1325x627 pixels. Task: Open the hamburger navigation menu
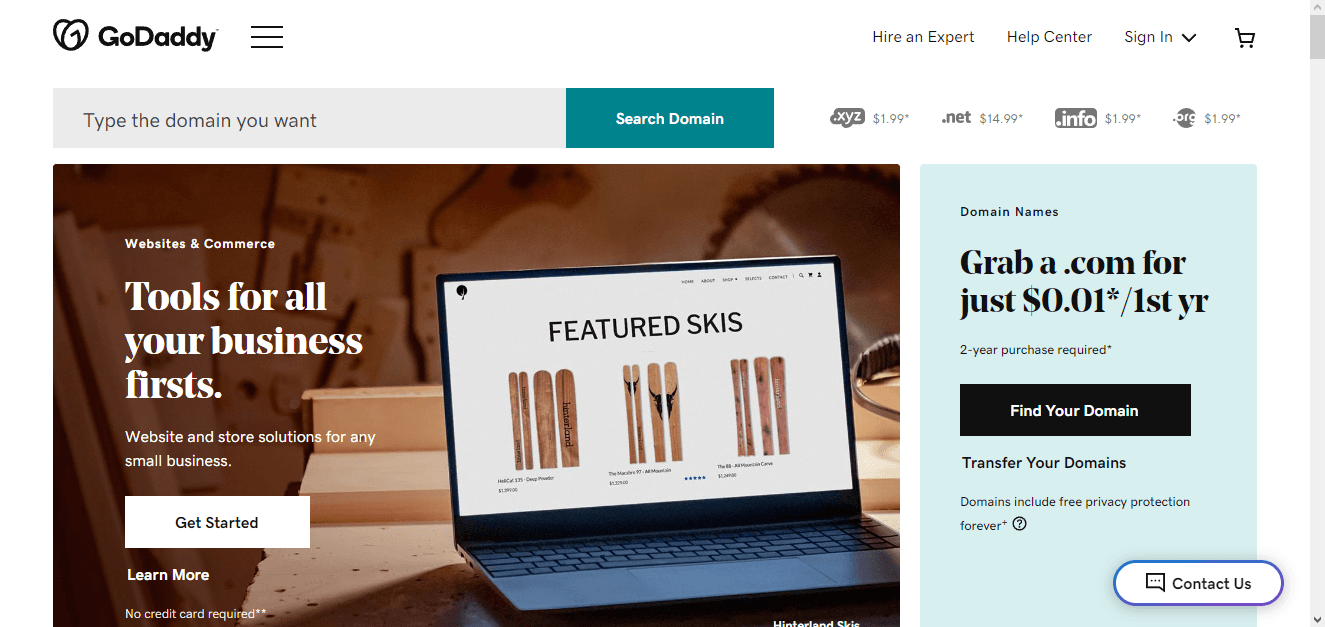coord(267,38)
